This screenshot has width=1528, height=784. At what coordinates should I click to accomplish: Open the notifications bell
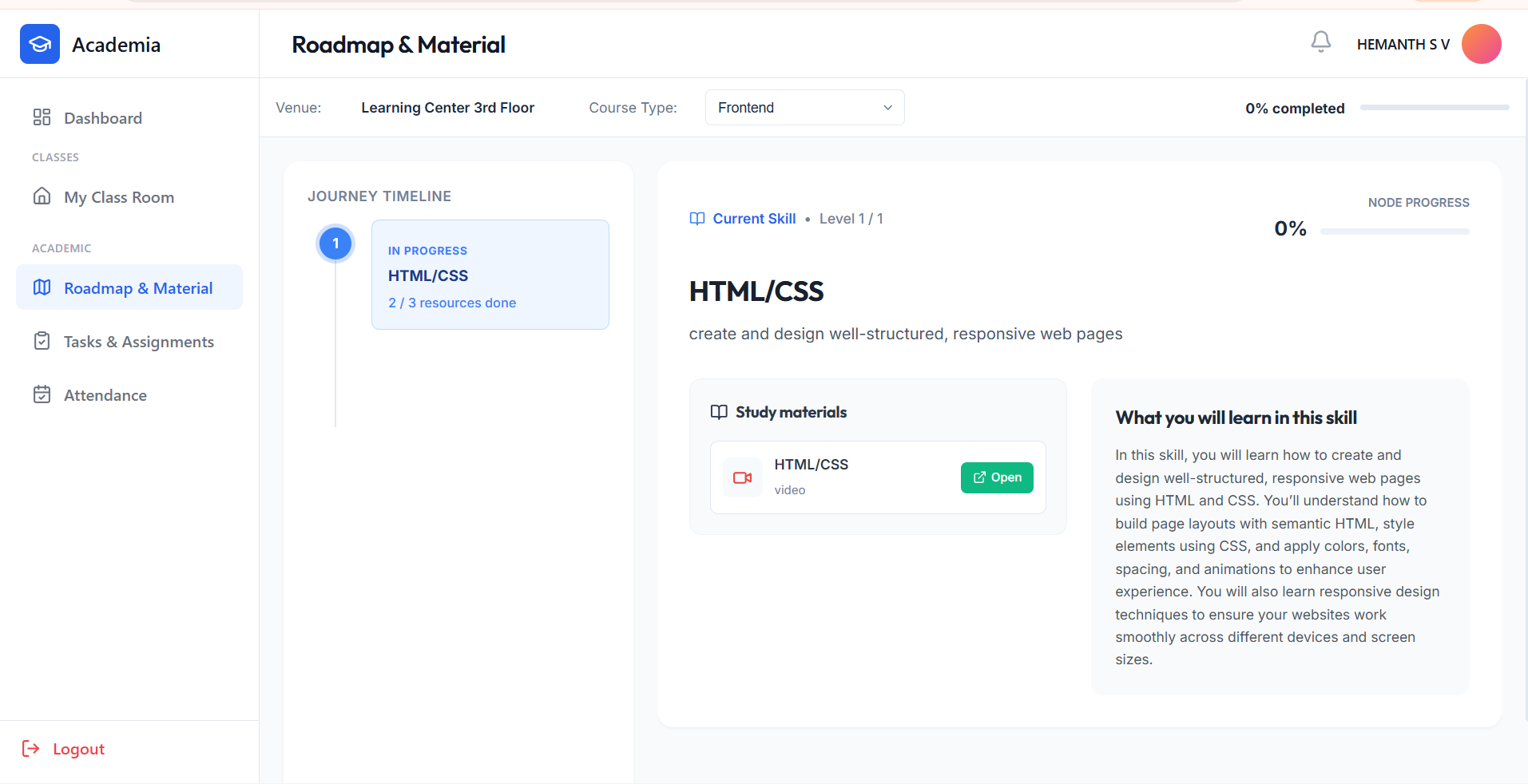click(x=1320, y=42)
